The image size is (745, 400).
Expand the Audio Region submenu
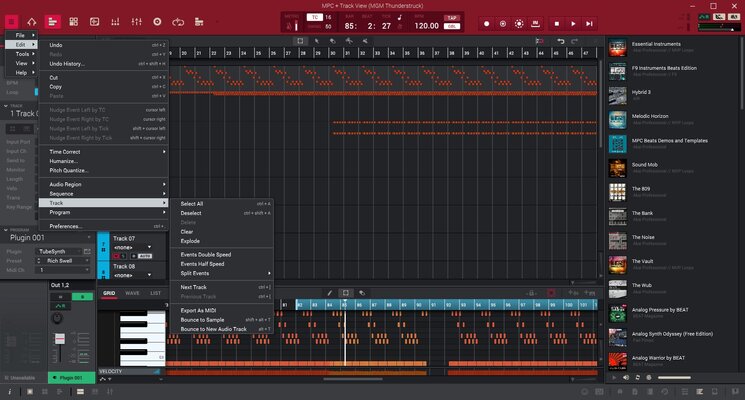coord(104,184)
